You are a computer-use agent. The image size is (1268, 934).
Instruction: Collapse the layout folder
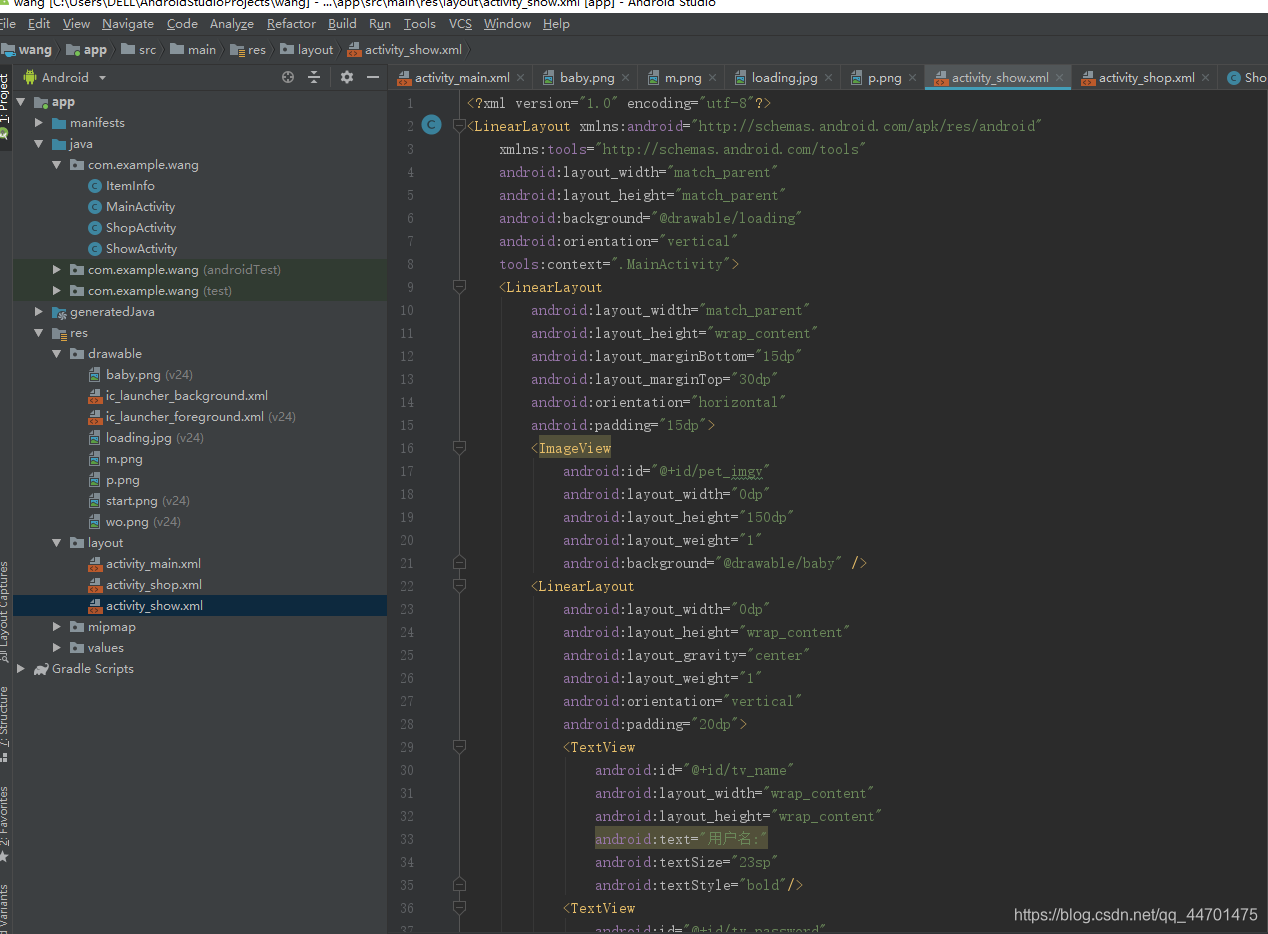pyautogui.click(x=57, y=543)
